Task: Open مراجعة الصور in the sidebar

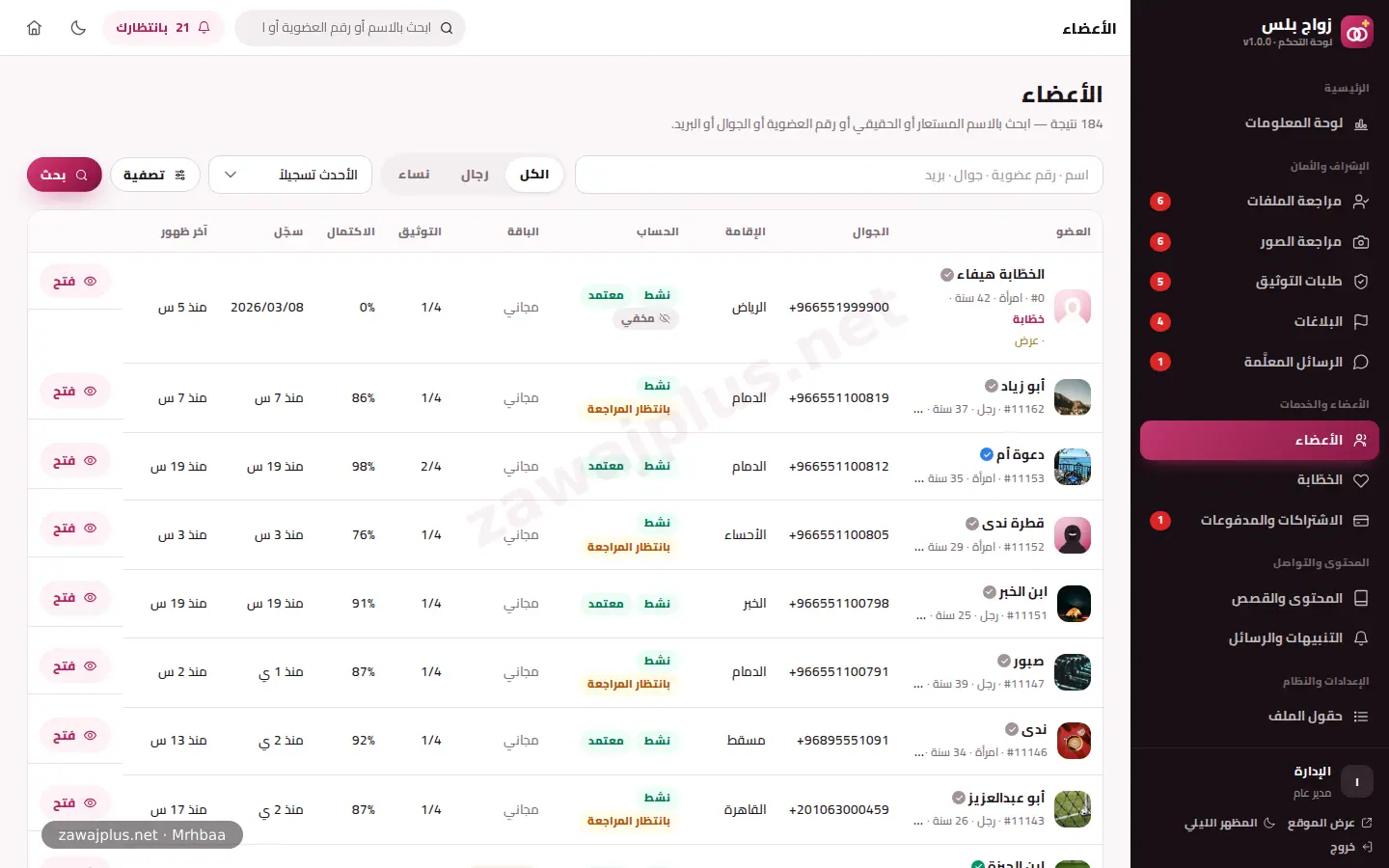Action: coord(1260,241)
